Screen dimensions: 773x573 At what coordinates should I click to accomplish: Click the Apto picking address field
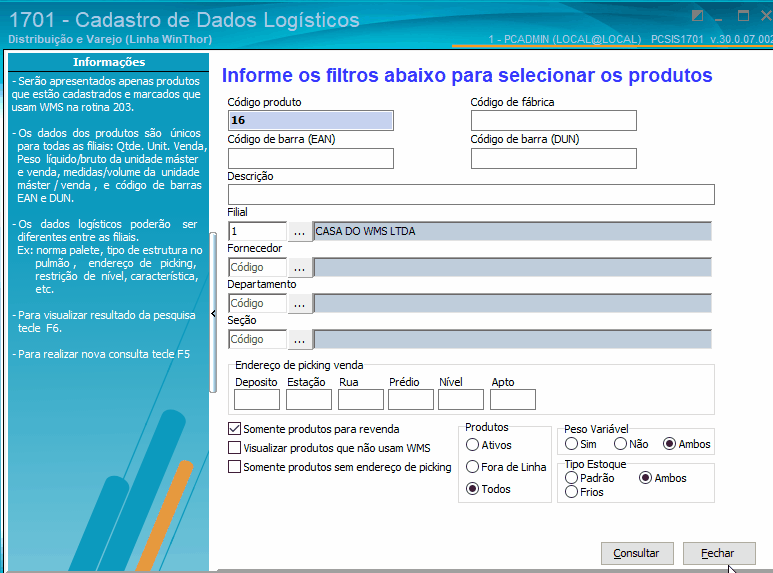(x=513, y=399)
